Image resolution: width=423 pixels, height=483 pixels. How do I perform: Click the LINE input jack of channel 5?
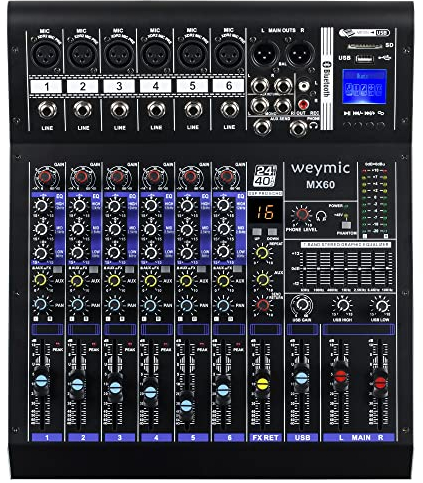point(193,109)
